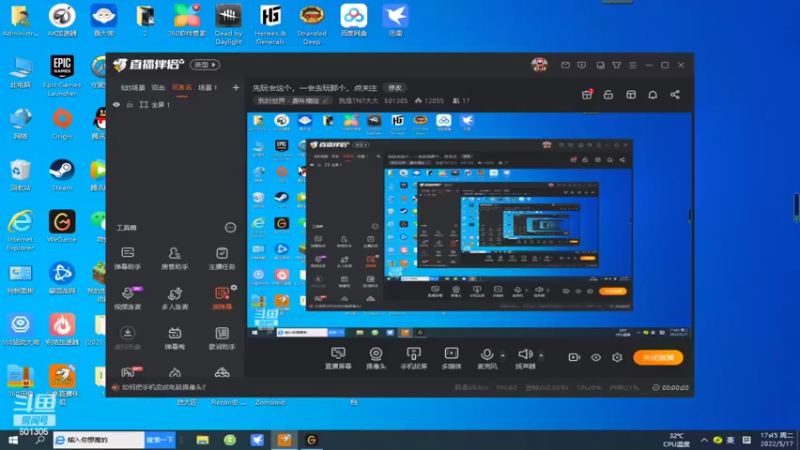Open the gift box icon with badge
Viewport: 800px width, 450px height.
point(587,94)
